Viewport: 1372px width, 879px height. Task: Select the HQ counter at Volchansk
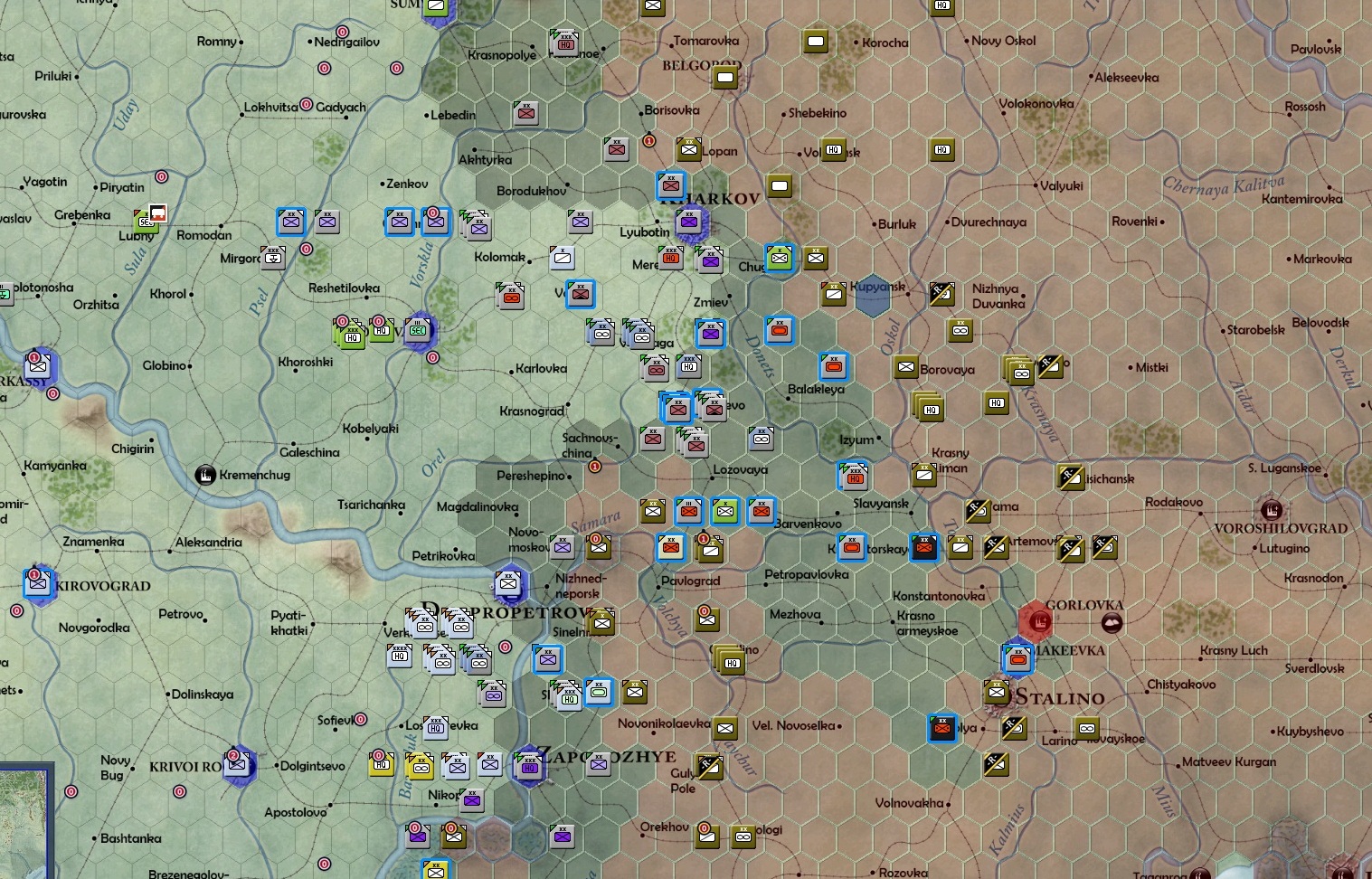(x=834, y=150)
